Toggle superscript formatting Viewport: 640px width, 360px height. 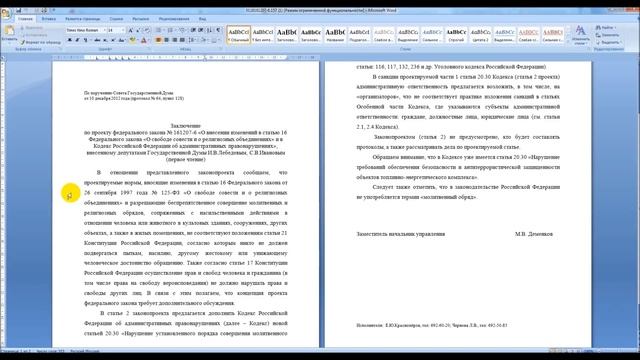[x=113, y=40]
